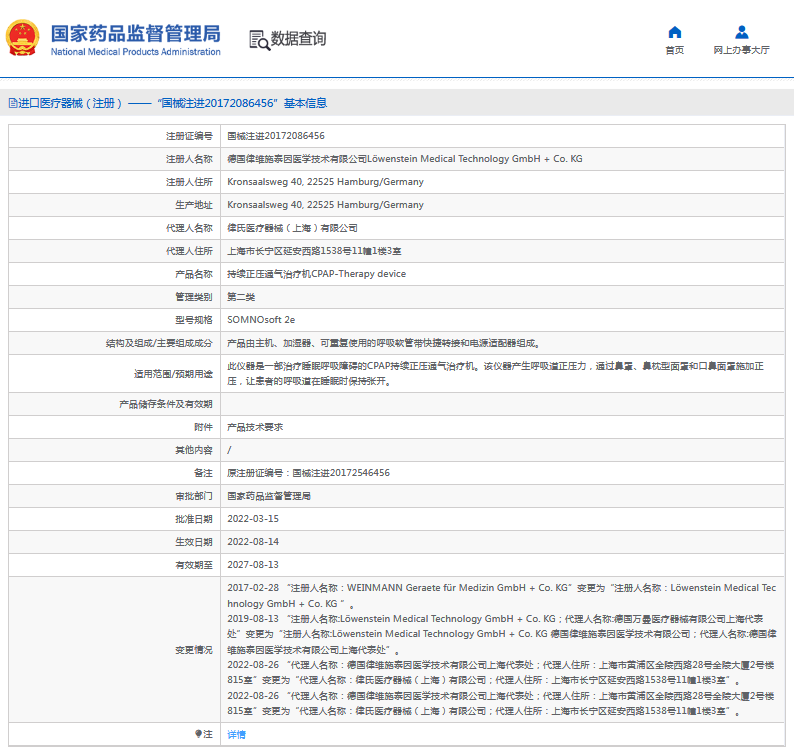Open the 详情 details link

[236, 734]
